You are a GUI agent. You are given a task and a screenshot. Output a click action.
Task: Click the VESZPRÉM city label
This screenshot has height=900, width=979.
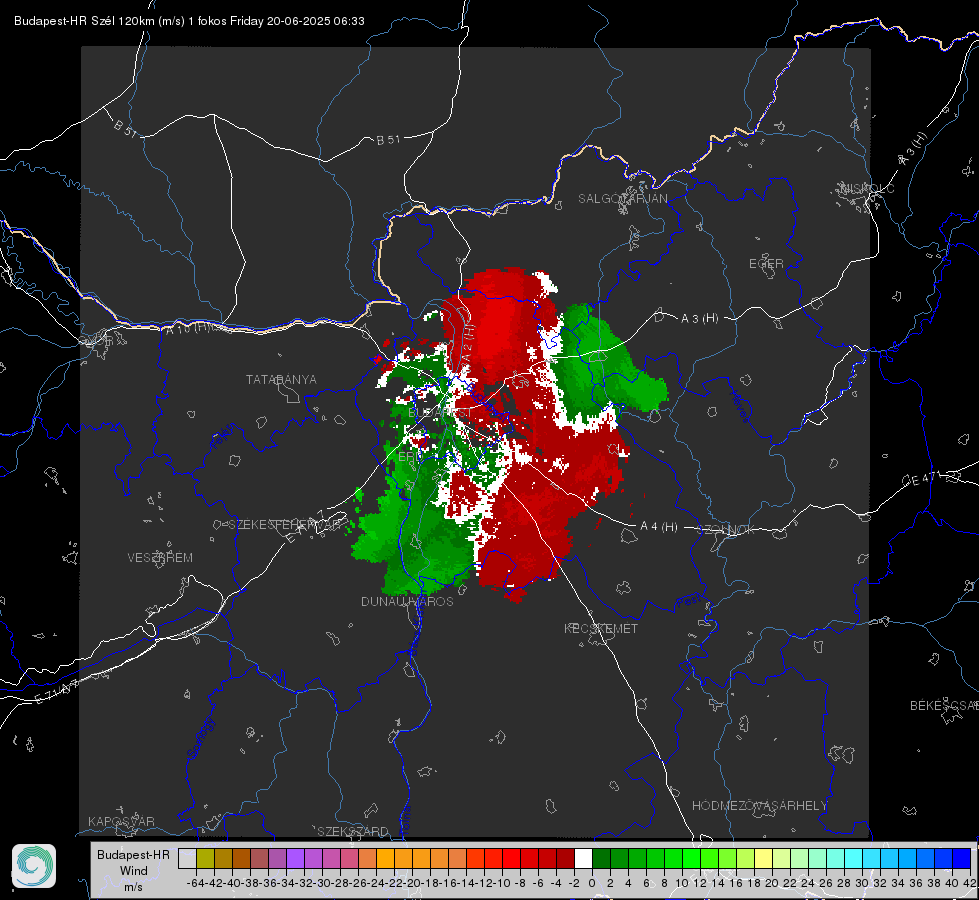point(160,557)
